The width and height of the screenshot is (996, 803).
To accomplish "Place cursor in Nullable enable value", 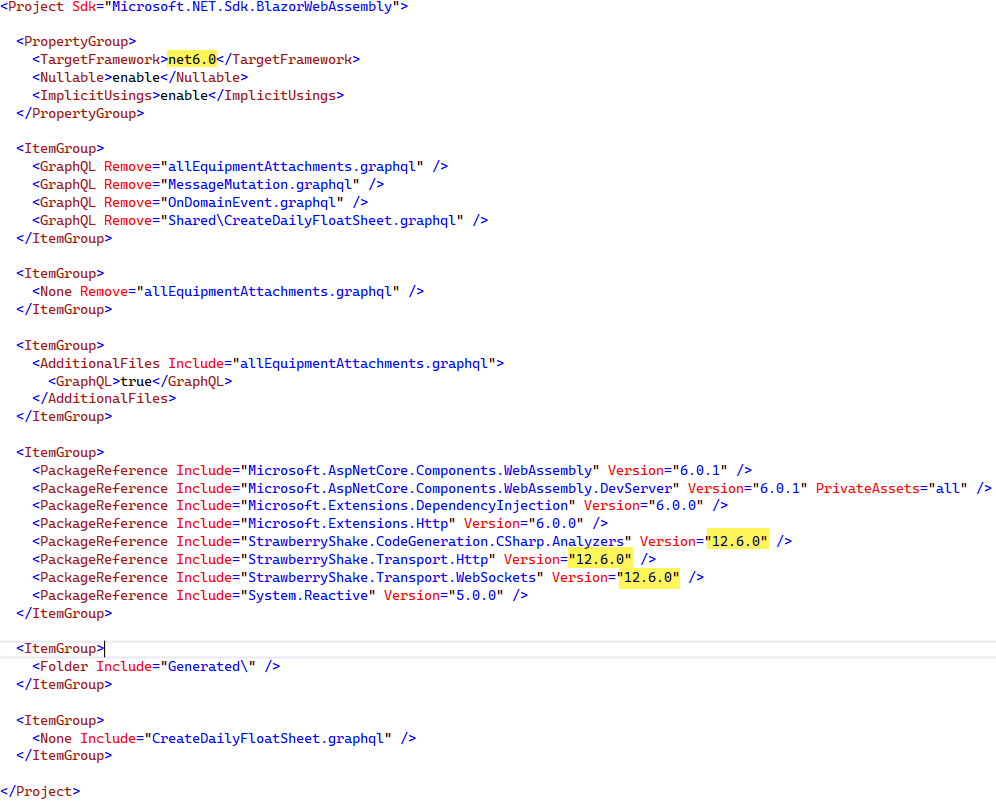I will pos(136,78).
